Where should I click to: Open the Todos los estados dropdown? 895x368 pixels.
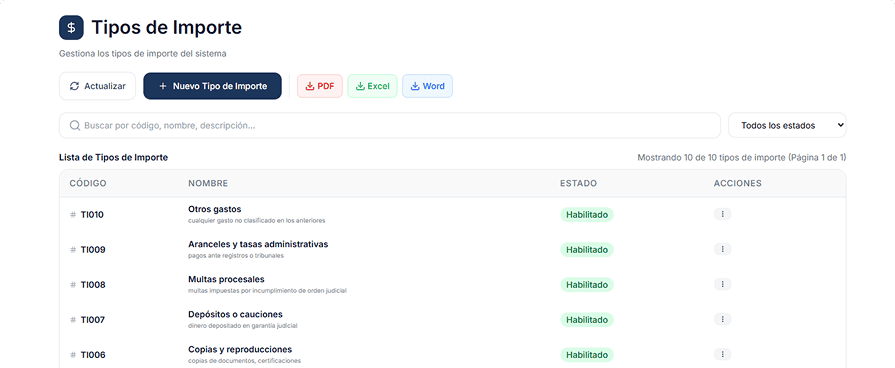[787, 126]
